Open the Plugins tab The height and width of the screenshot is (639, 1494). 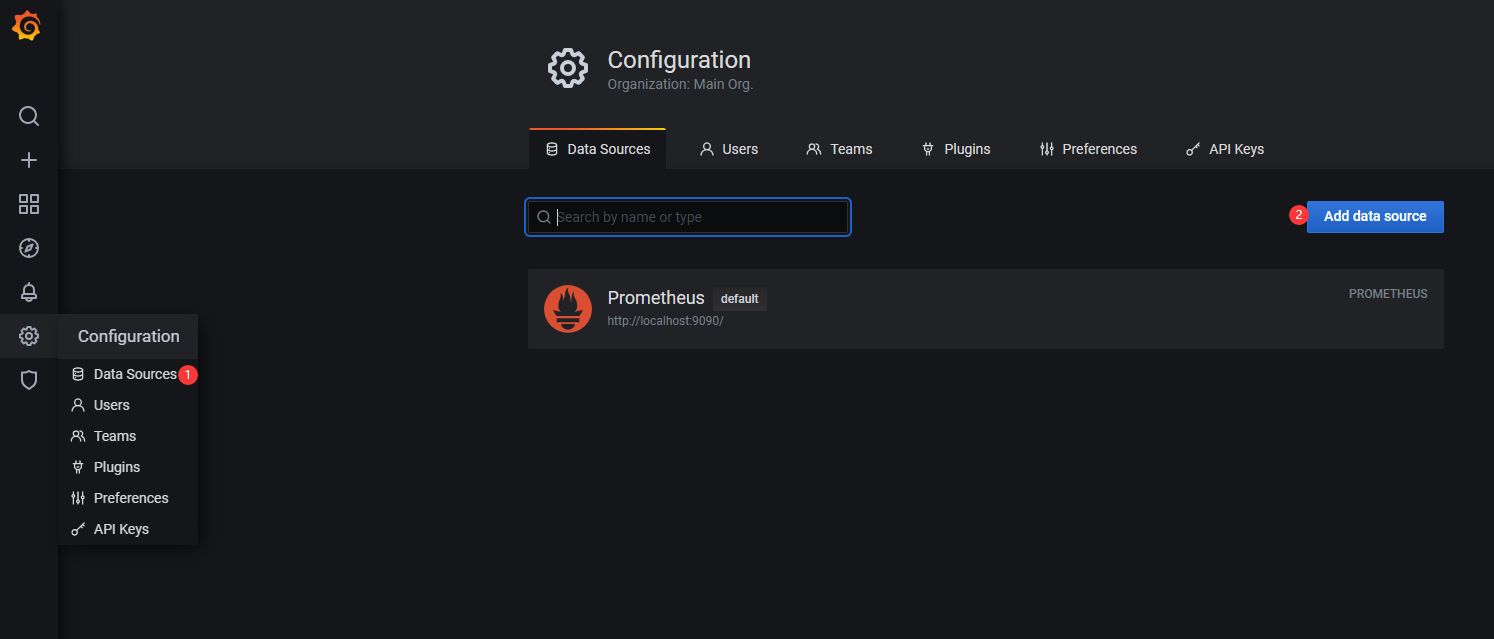coord(955,149)
